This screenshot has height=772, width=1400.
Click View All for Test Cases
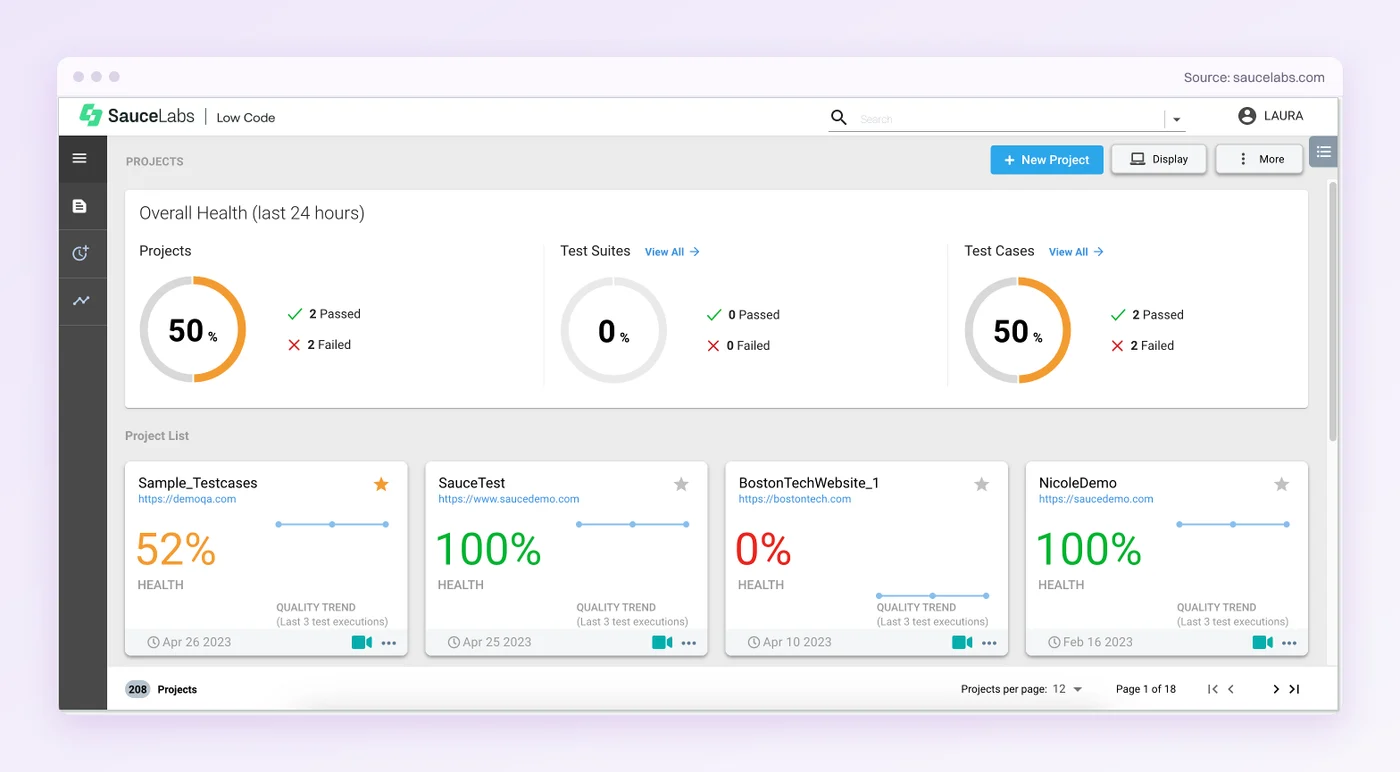point(1076,252)
